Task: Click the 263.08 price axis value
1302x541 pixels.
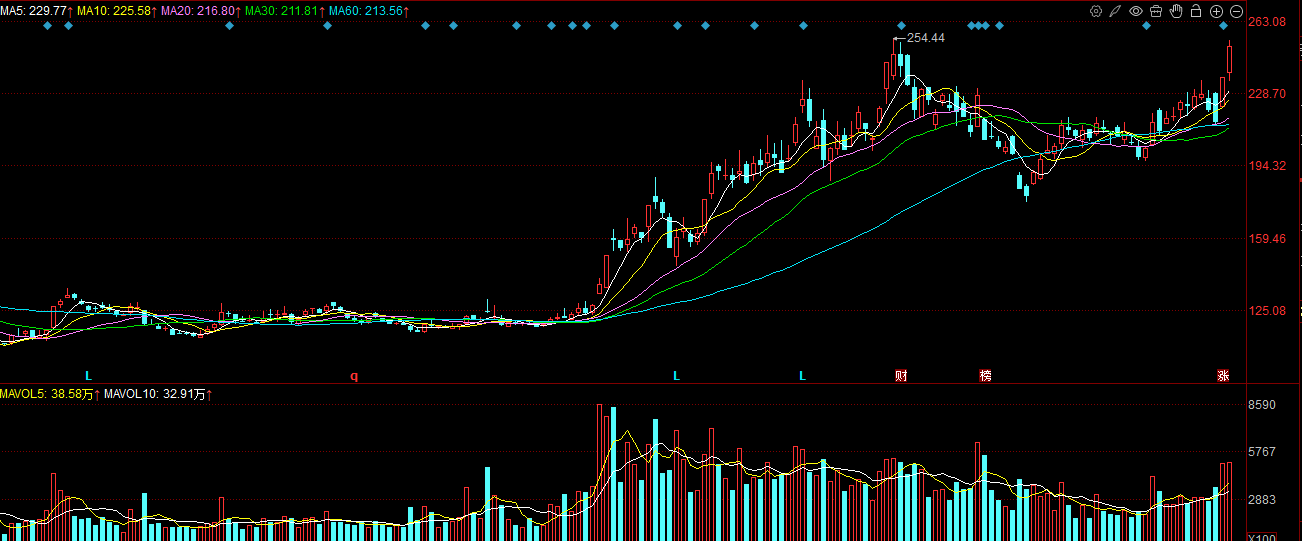Action: tap(1266, 21)
